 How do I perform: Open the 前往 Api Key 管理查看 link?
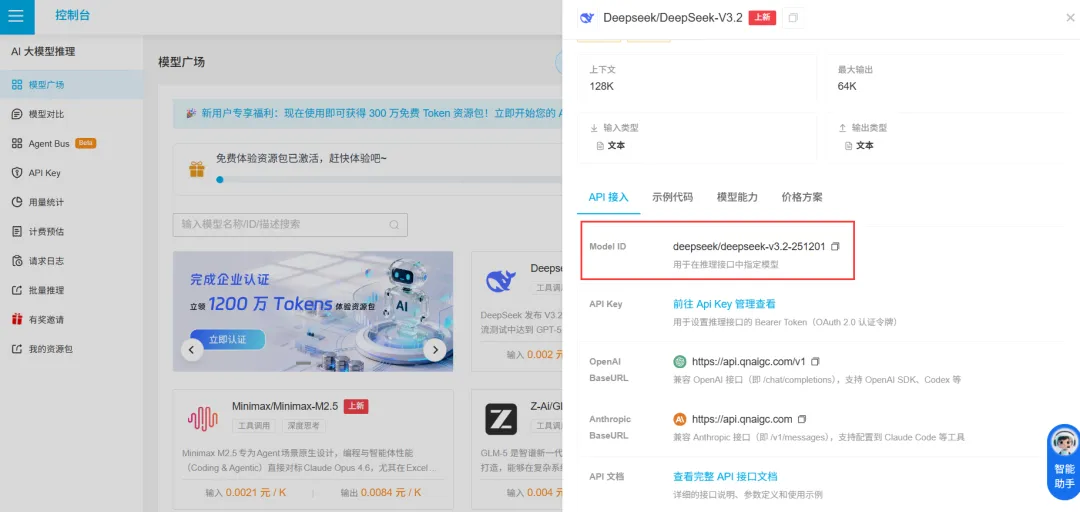tap(724, 304)
